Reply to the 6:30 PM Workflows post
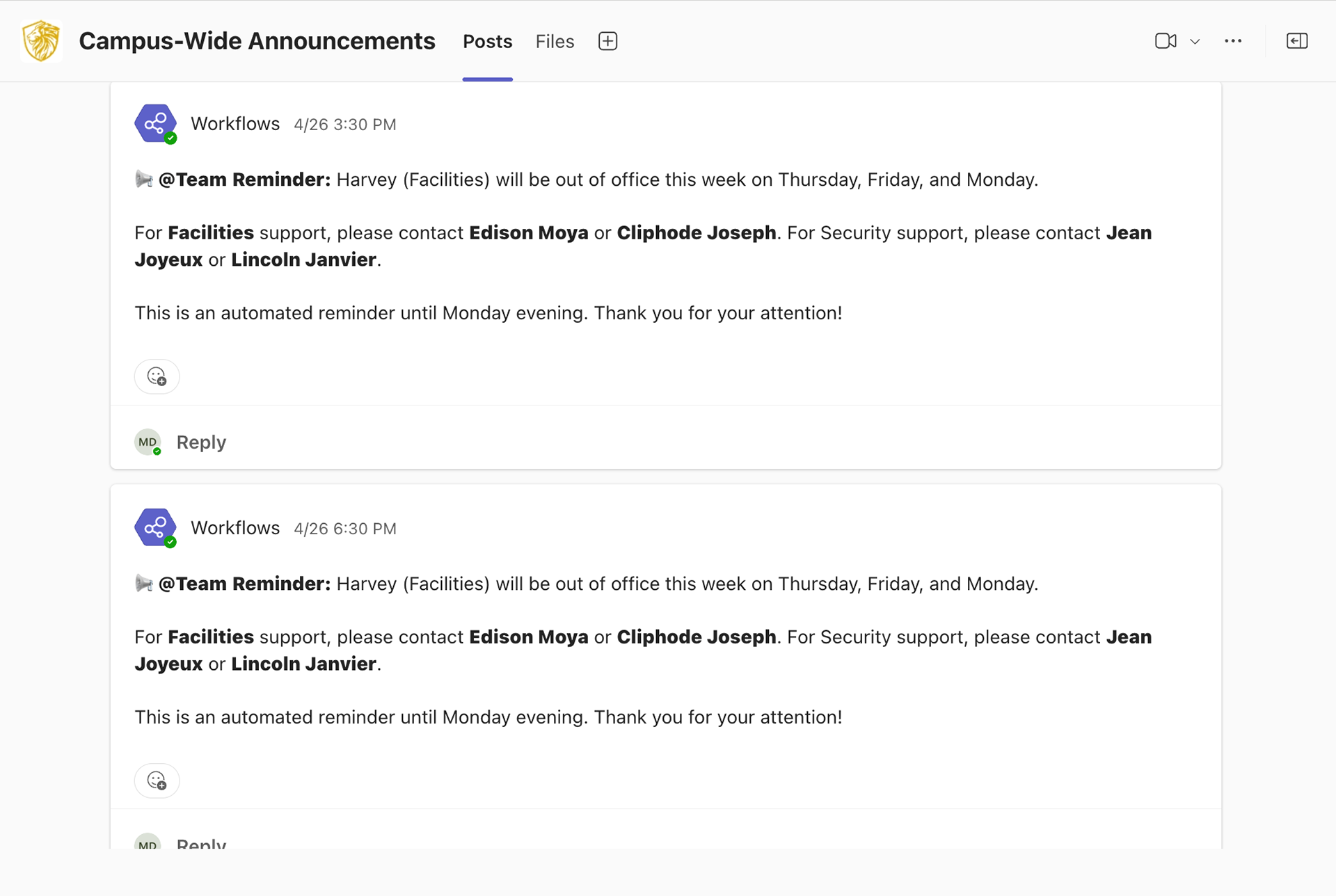 tap(201, 845)
